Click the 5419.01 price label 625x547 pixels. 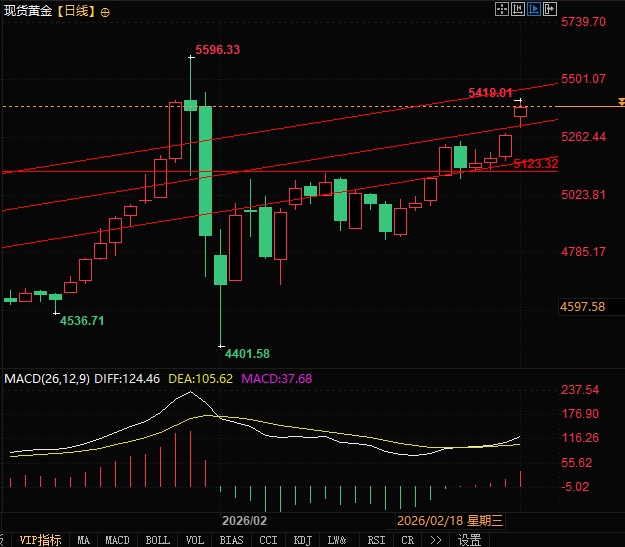point(490,92)
